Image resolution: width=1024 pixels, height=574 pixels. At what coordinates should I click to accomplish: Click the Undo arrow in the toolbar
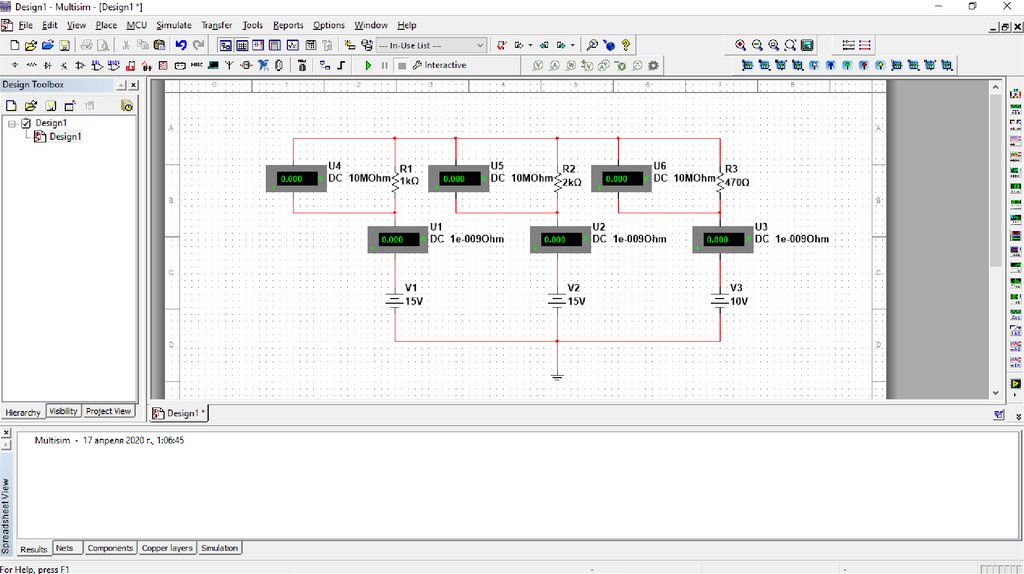click(x=181, y=45)
